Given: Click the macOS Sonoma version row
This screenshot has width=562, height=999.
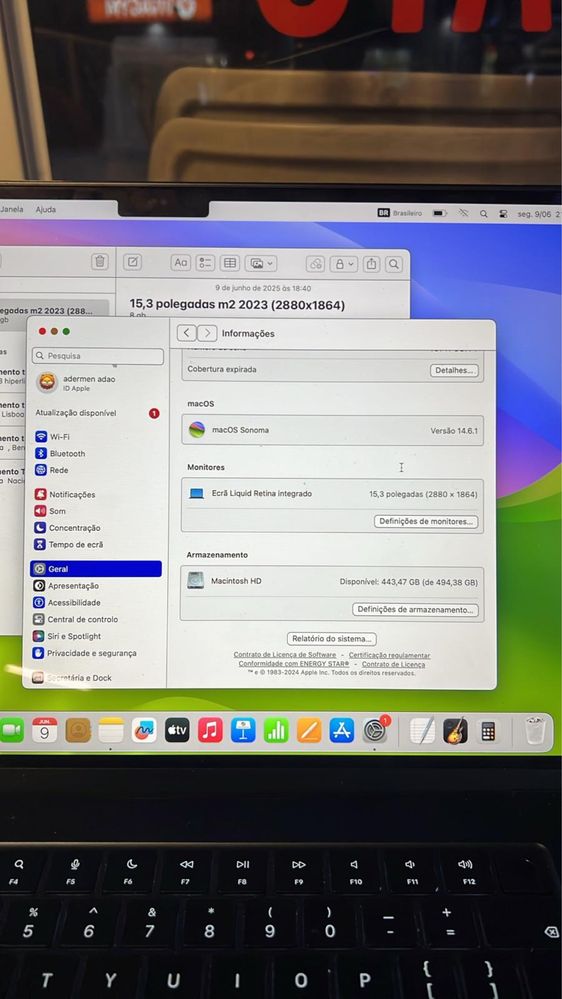Looking at the screenshot, I should pos(333,430).
